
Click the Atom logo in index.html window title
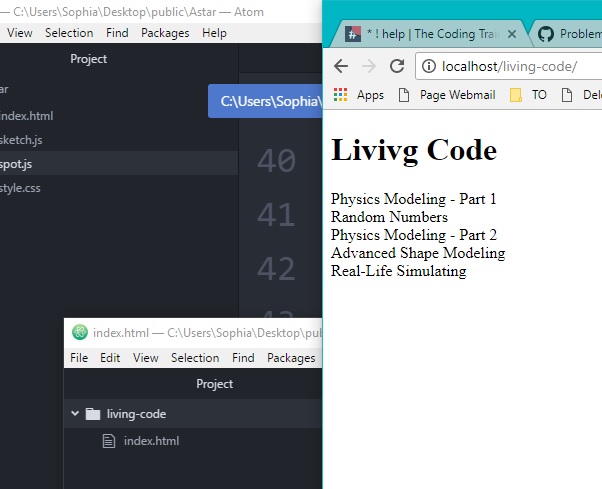tap(80, 333)
